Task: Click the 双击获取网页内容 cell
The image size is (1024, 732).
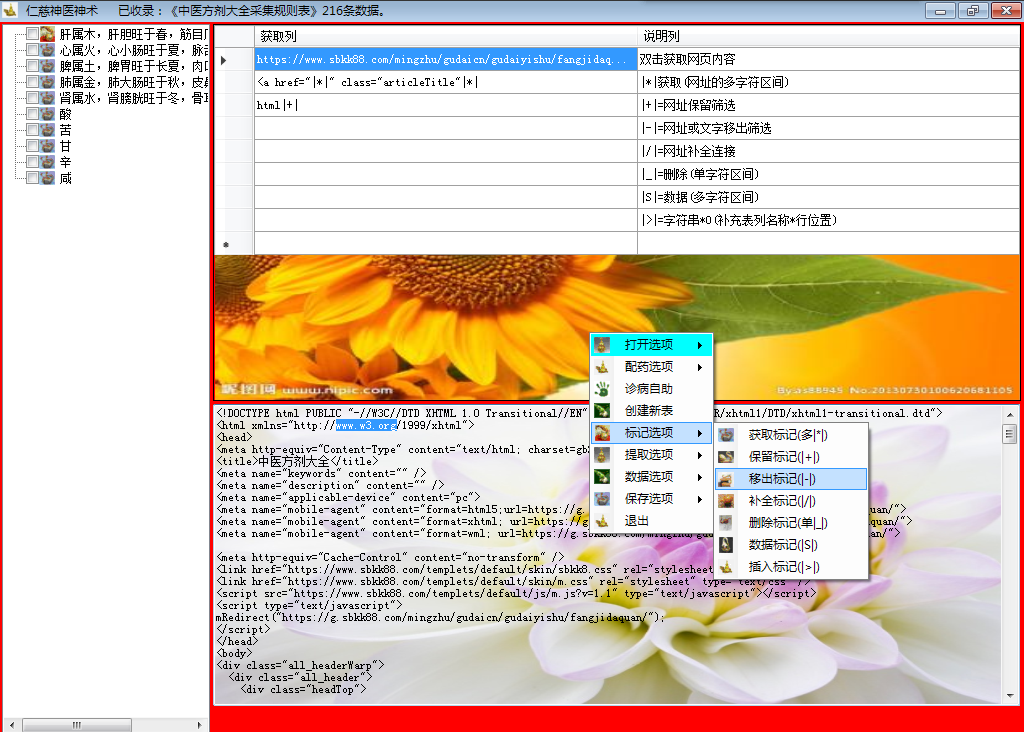Action: coord(828,59)
